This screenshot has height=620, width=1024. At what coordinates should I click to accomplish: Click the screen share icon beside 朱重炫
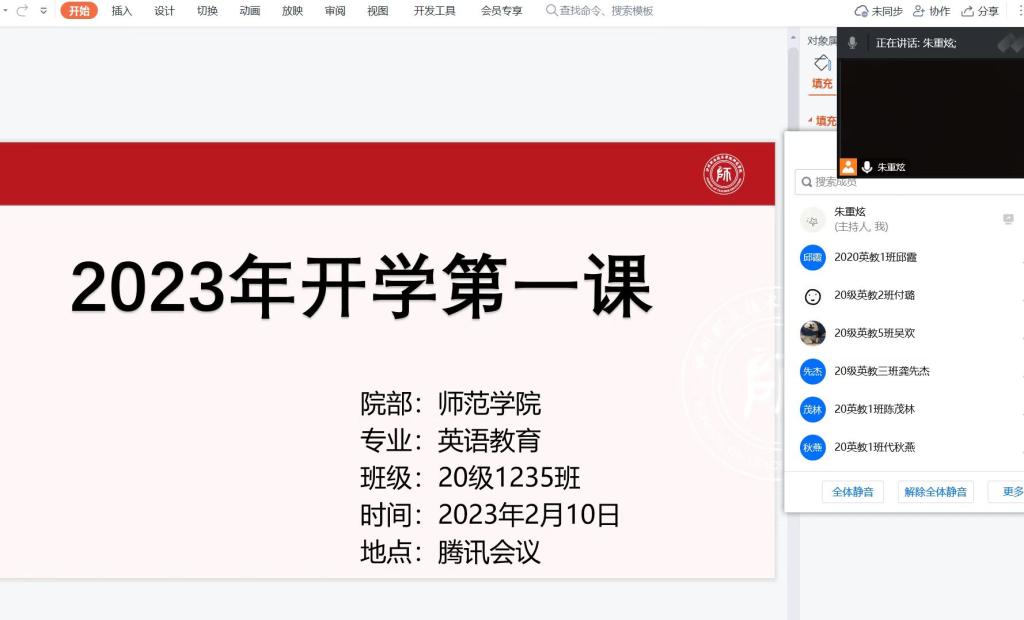click(x=1008, y=219)
